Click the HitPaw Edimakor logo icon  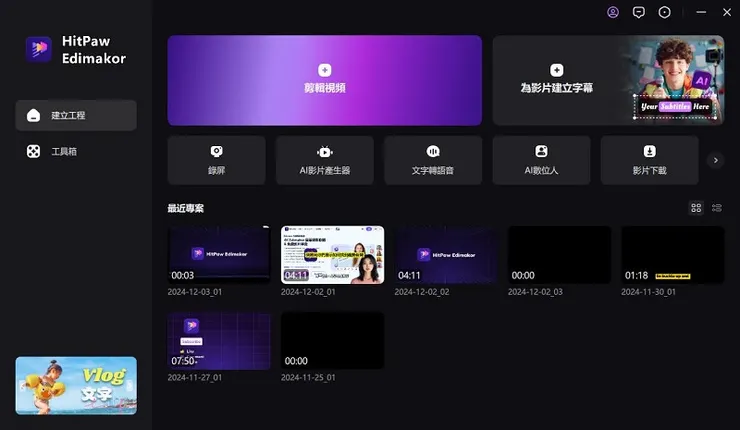(39, 49)
